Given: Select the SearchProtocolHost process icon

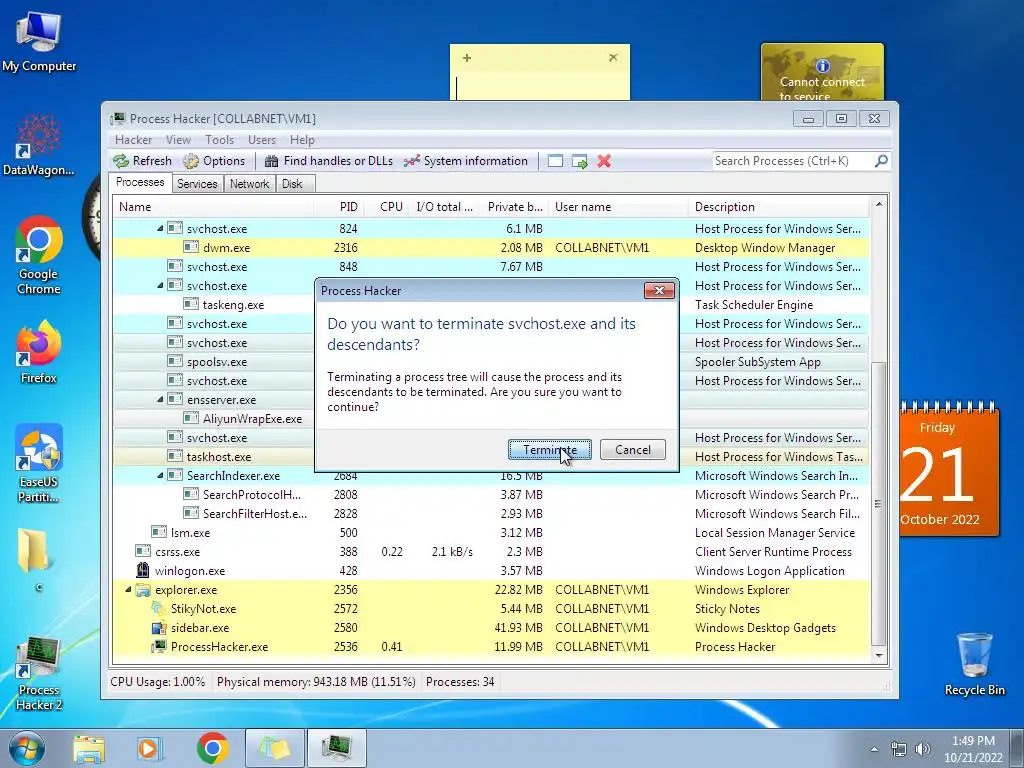Looking at the screenshot, I should tap(191, 494).
